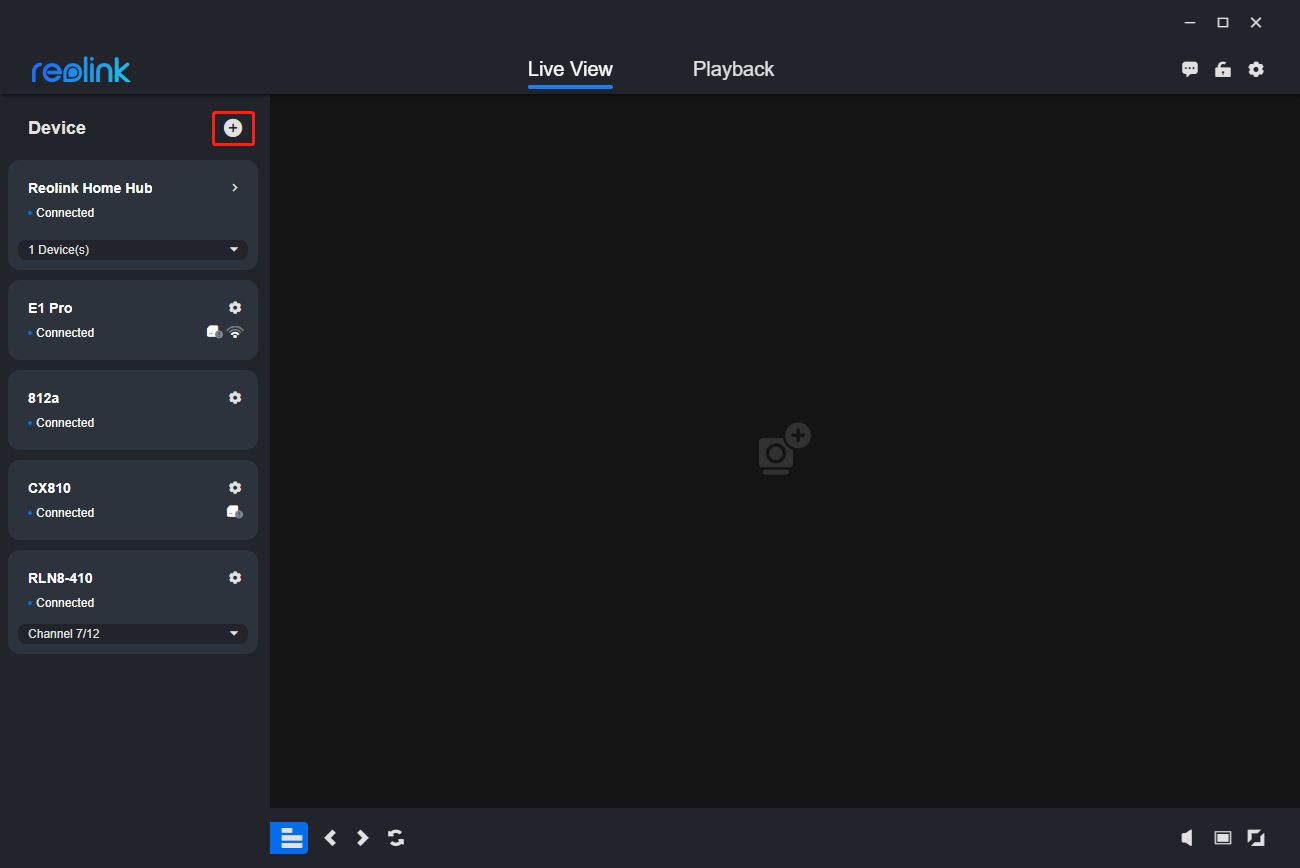The width and height of the screenshot is (1300, 868).
Task: Click the padlock icon in header
Action: pos(1223,69)
